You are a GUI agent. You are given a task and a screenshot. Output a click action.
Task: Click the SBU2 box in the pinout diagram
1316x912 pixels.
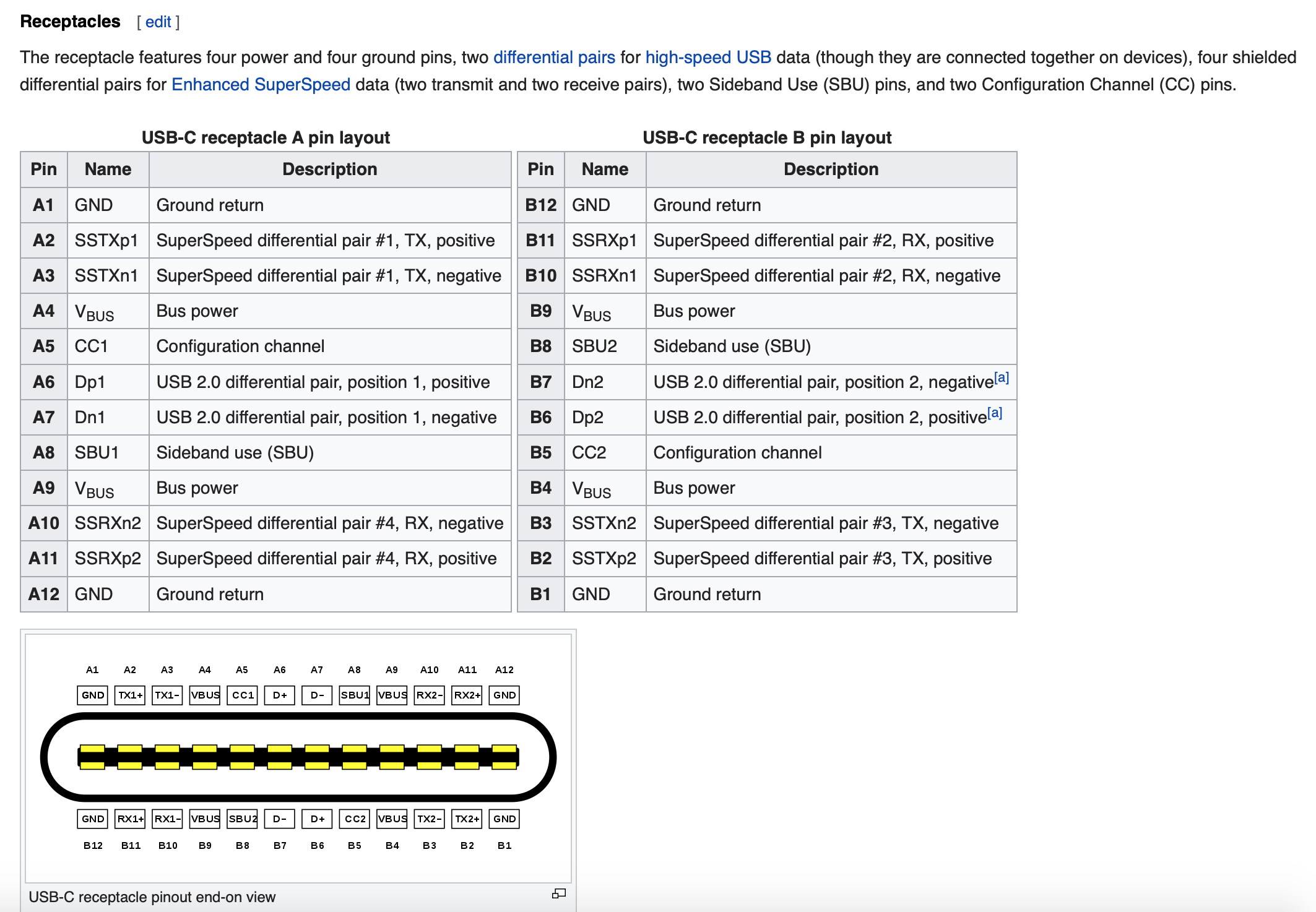point(242,819)
